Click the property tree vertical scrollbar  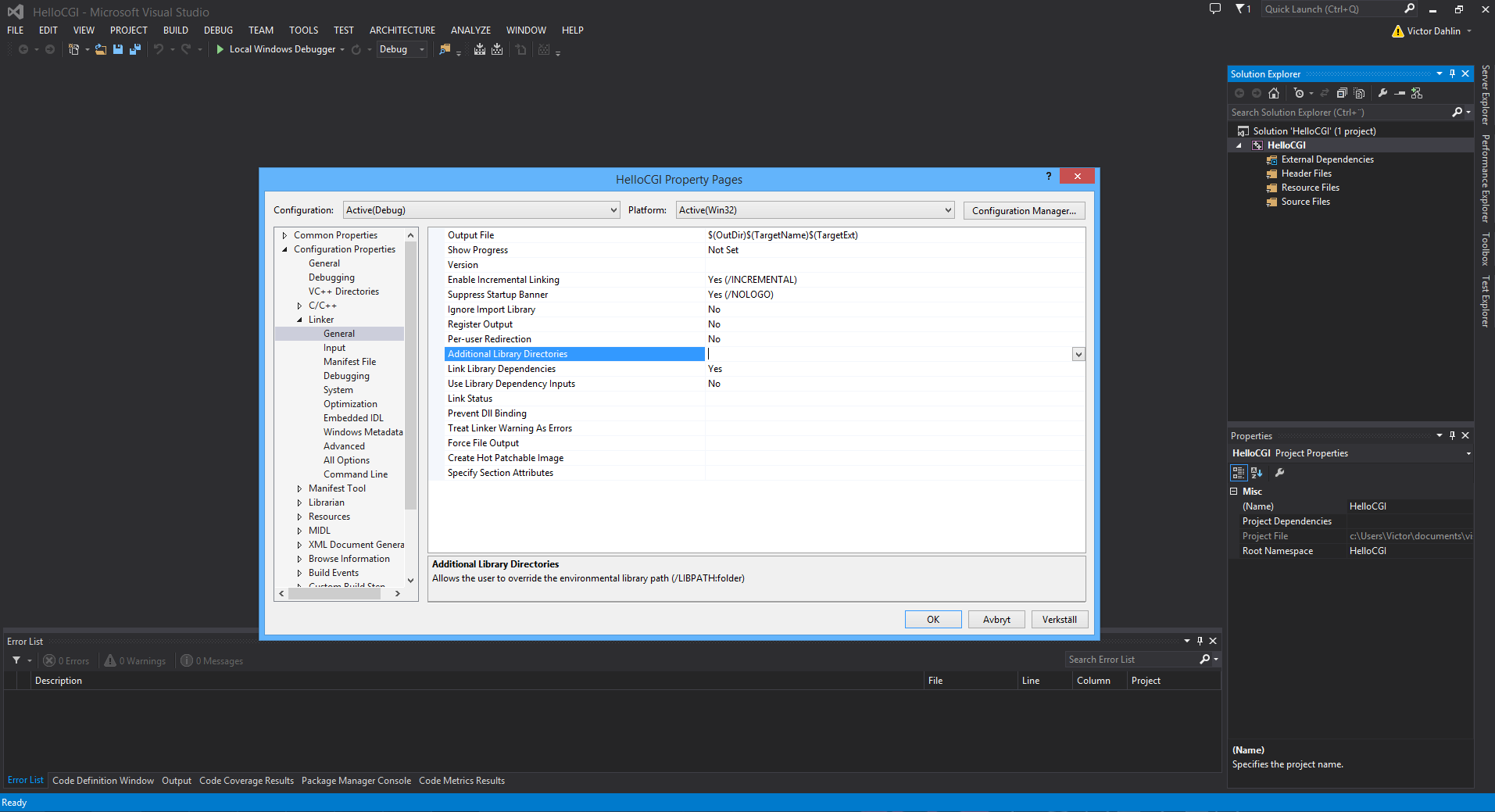[411, 375]
